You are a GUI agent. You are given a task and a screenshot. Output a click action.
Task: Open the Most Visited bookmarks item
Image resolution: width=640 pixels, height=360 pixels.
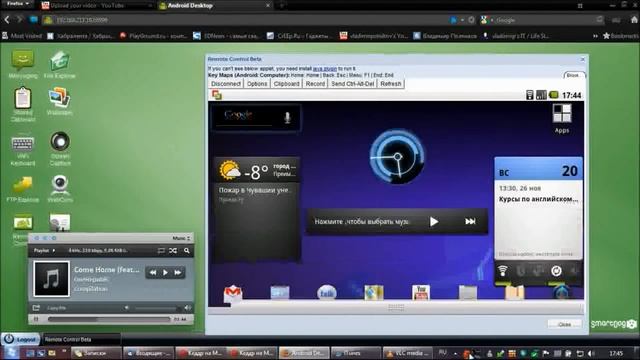coord(22,36)
